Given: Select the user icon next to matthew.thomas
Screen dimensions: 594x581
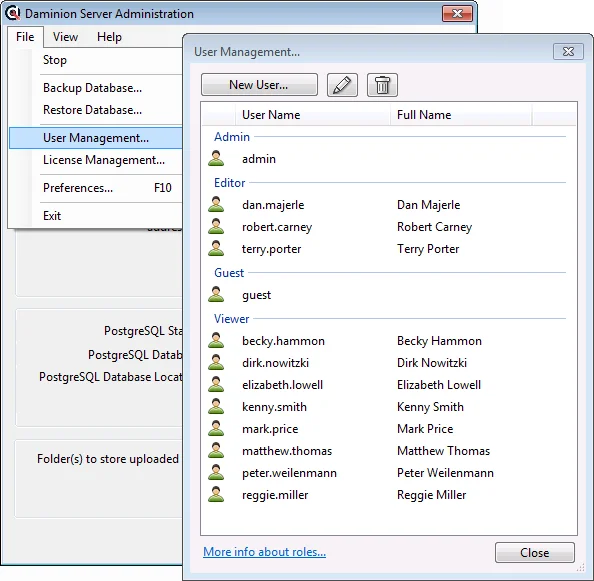Looking at the screenshot, I should point(216,450).
